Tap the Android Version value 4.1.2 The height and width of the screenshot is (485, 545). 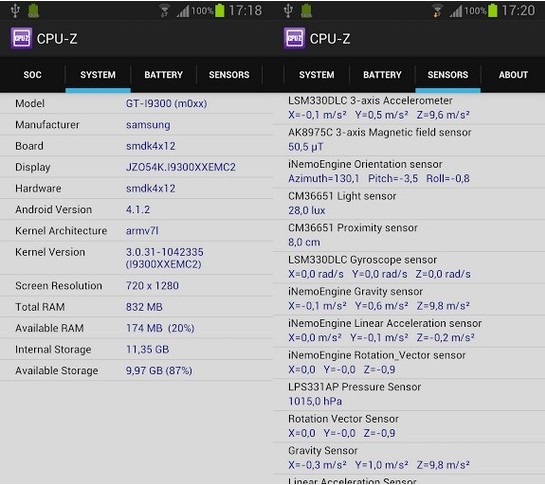pyautogui.click(x=138, y=210)
